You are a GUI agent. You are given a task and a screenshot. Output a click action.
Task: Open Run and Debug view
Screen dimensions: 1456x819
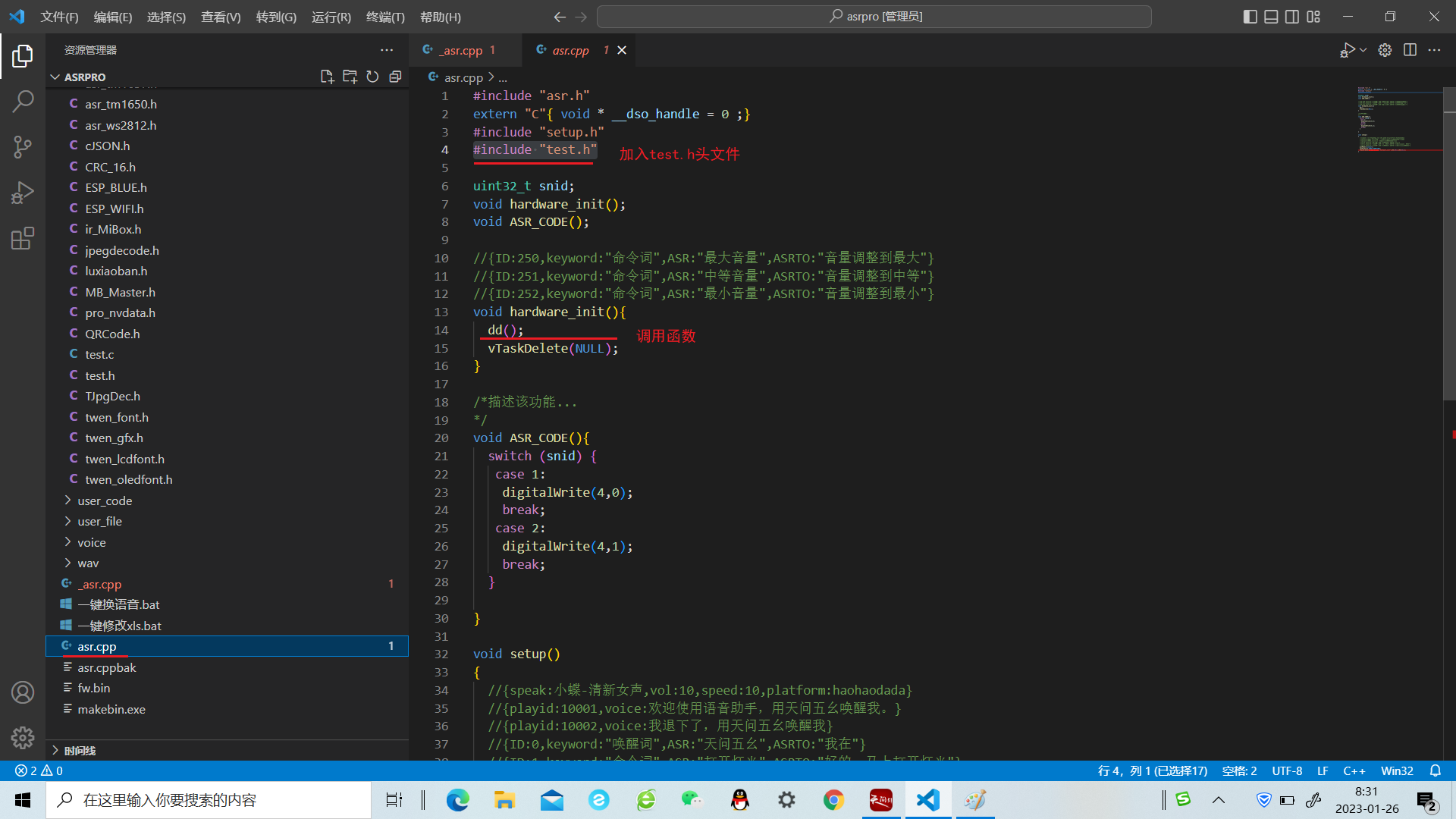click(23, 193)
